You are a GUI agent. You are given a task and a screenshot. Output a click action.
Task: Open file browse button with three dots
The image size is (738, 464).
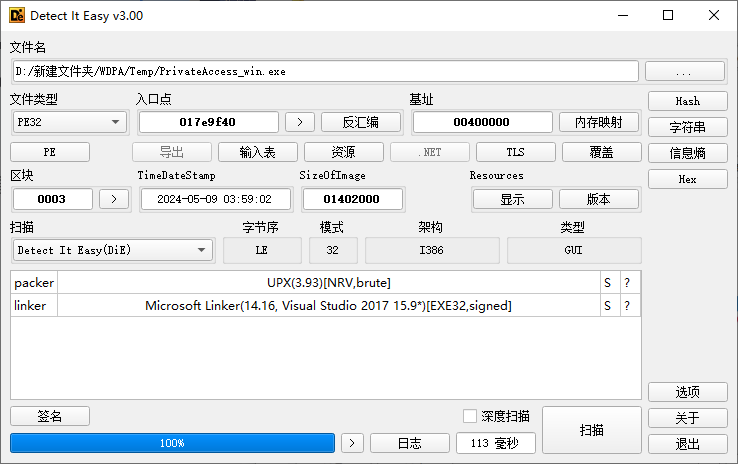pos(684,72)
